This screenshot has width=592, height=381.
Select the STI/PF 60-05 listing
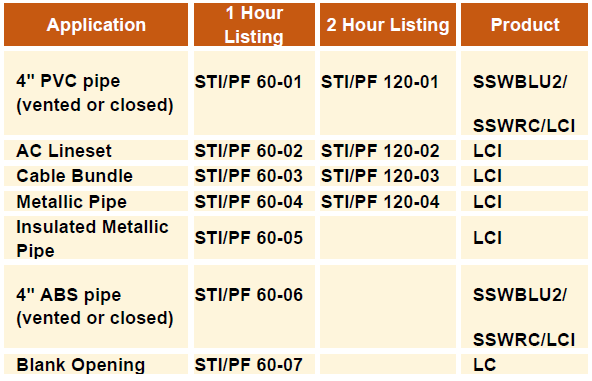coord(248,238)
